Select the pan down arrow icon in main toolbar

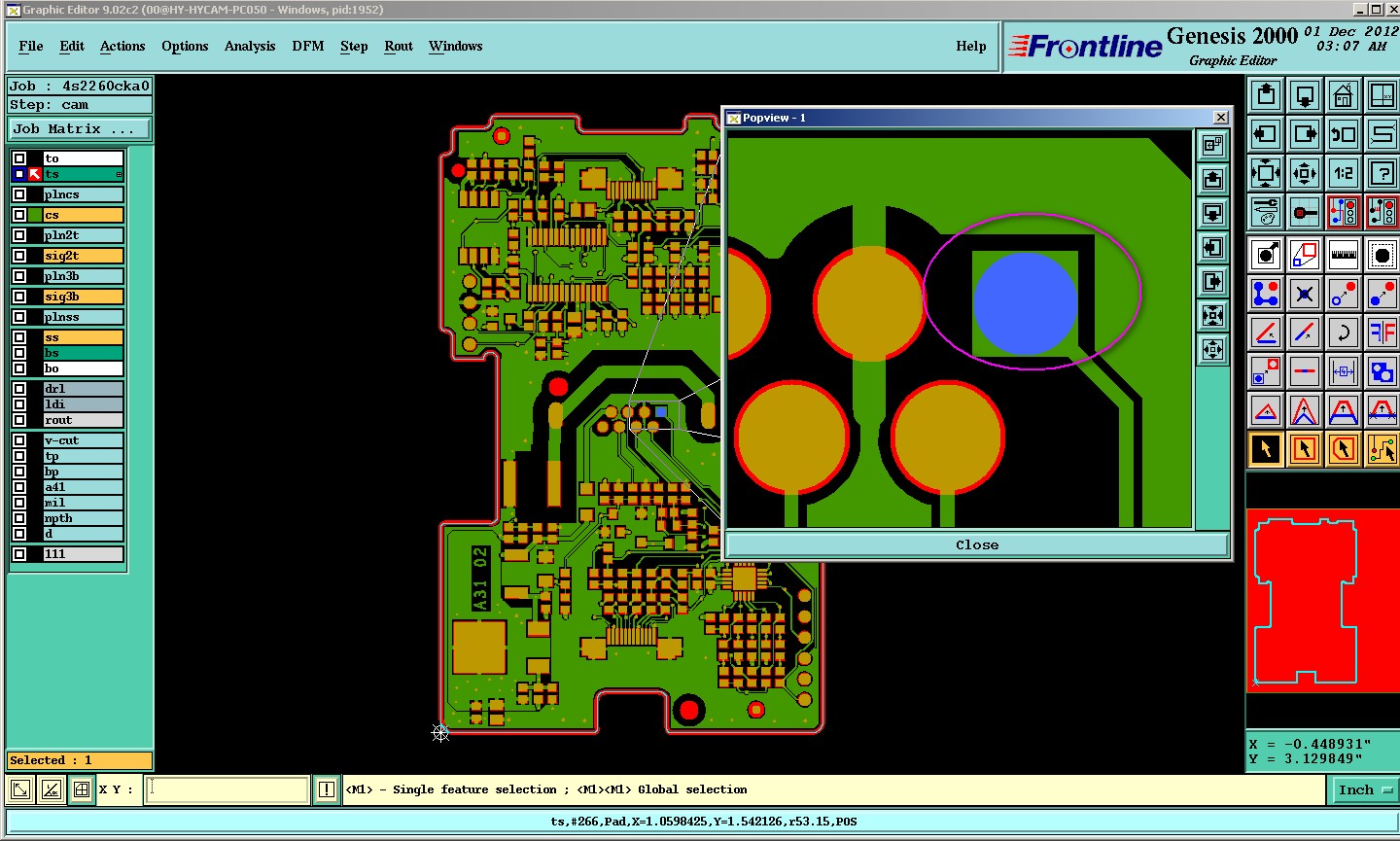point(1305,95)
